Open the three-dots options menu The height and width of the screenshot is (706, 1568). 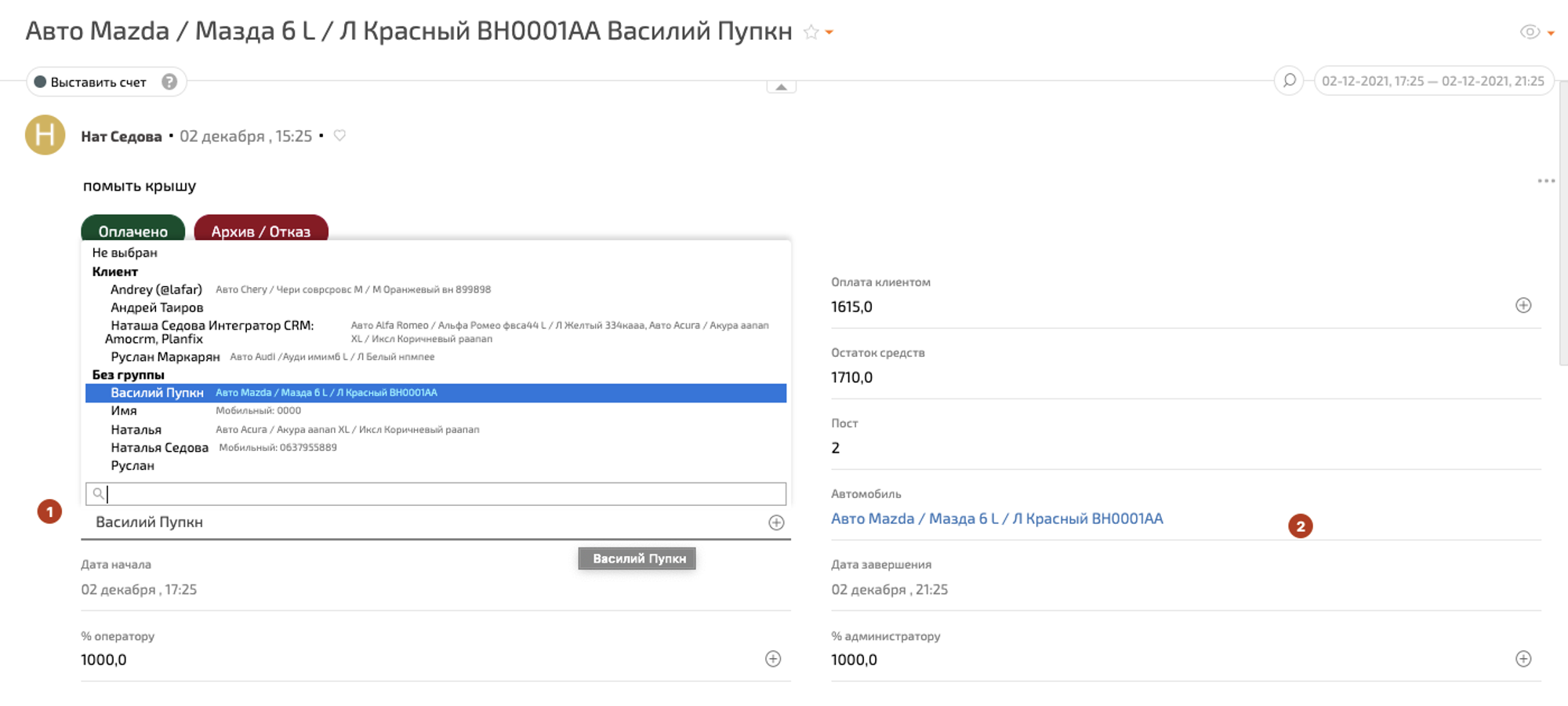1545,181
